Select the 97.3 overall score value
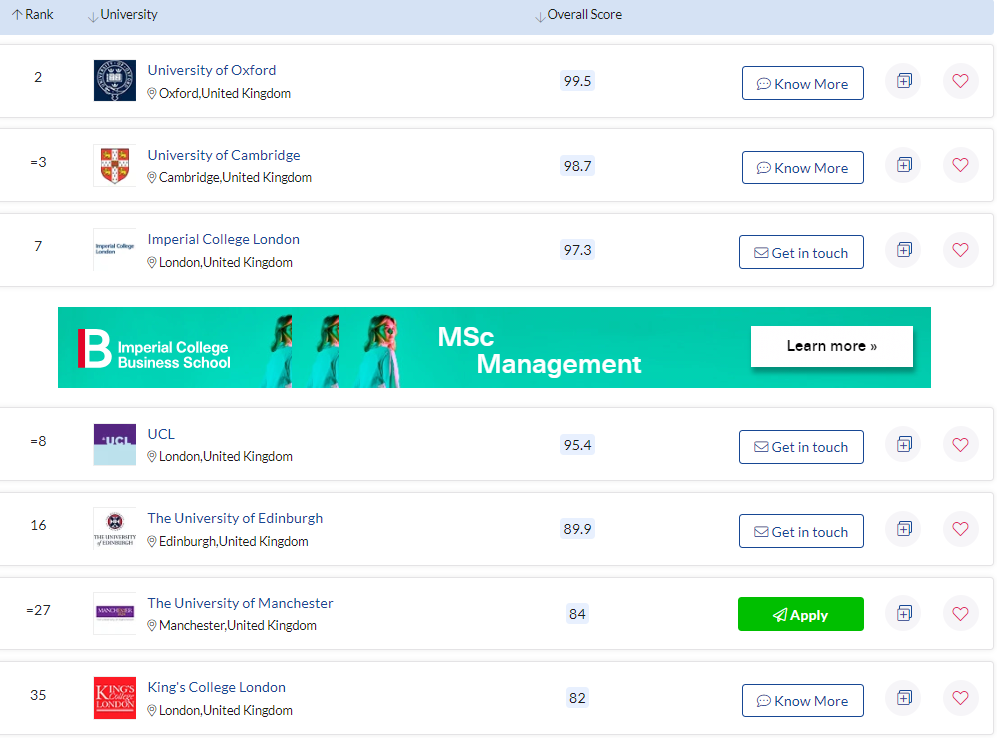Viewport: 997px width, 738px height. coord(577,250)
